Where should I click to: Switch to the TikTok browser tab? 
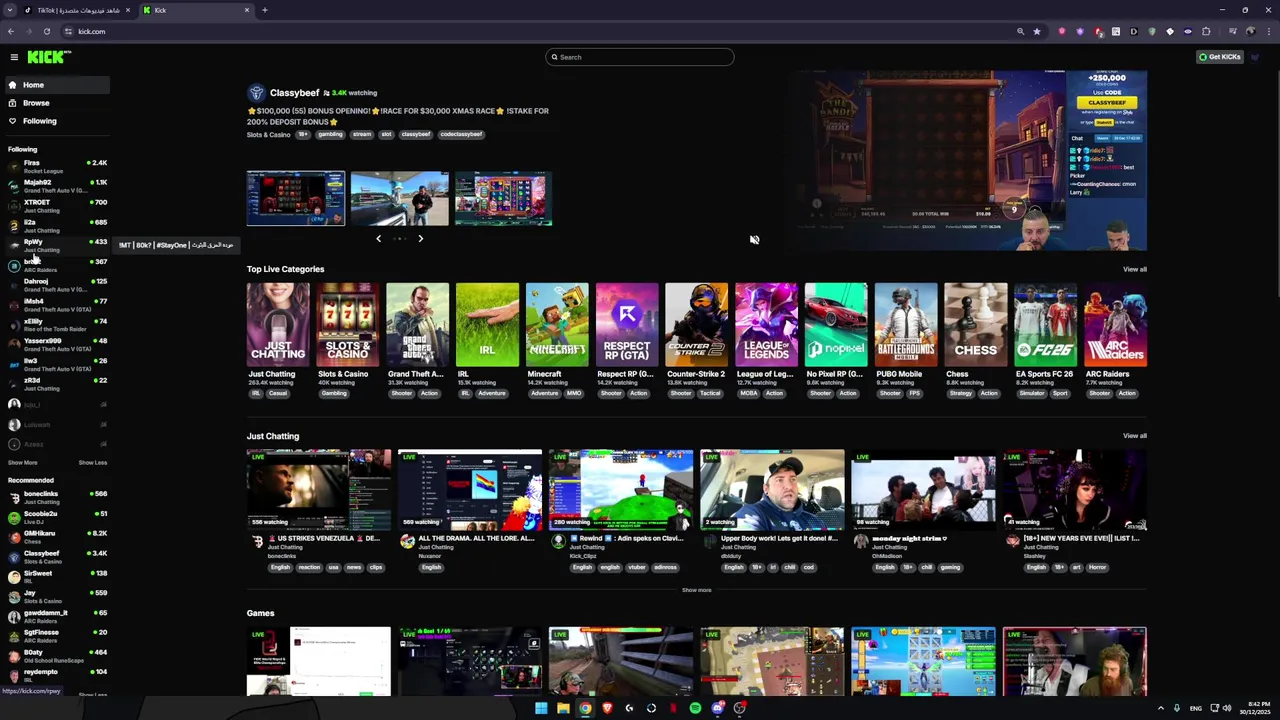pos(78,10)
